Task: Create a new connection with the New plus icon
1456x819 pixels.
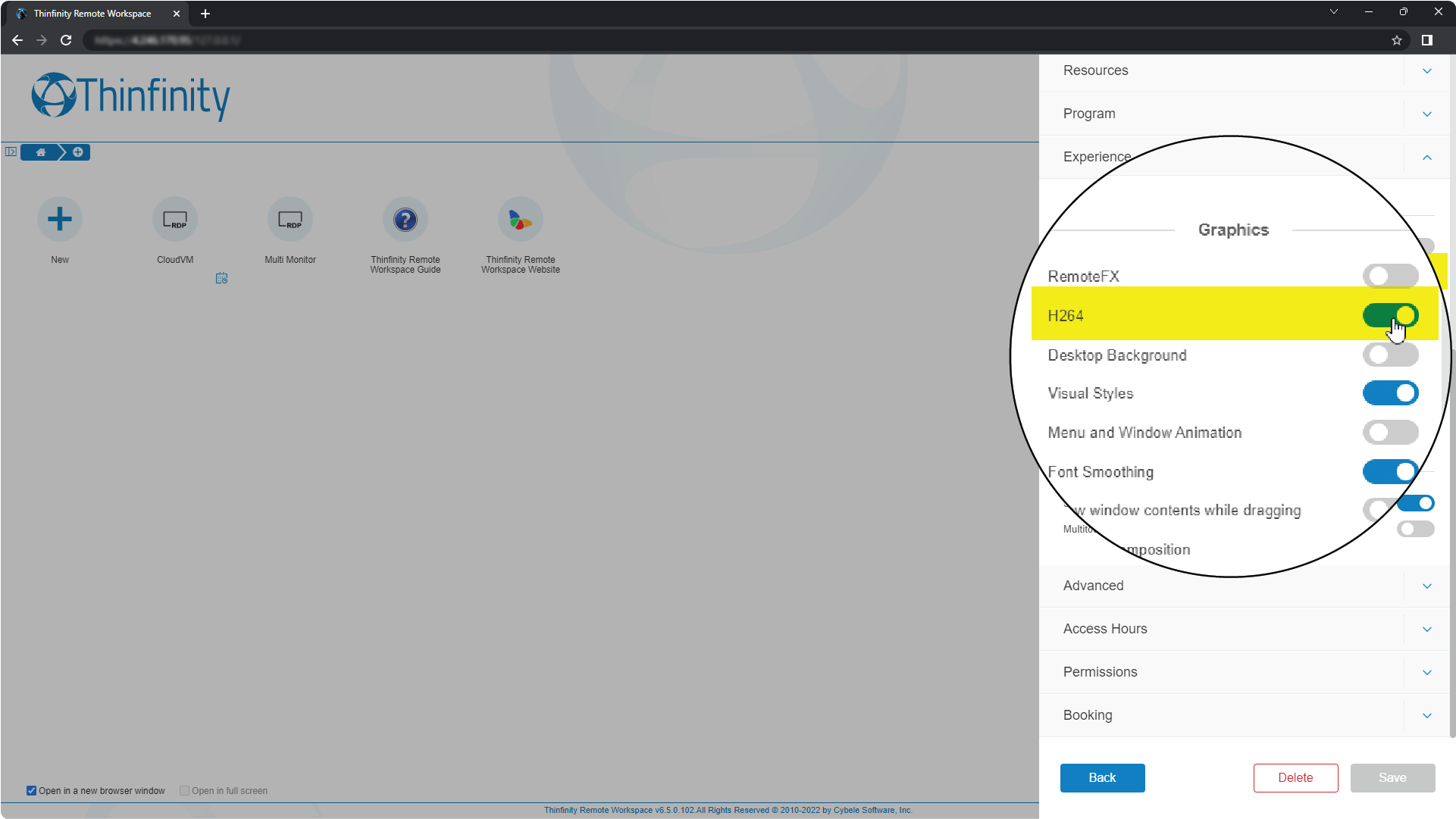Action: (x=60, y=219)
